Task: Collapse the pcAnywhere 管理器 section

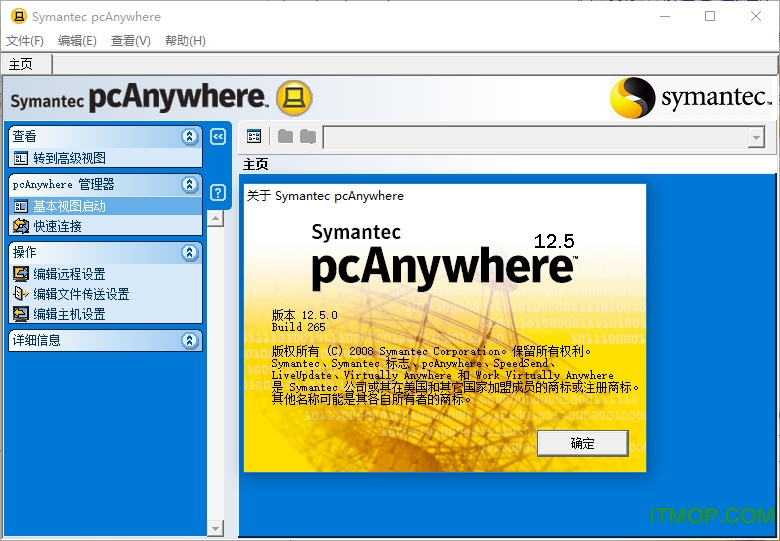Action: [x=190, y=184]
